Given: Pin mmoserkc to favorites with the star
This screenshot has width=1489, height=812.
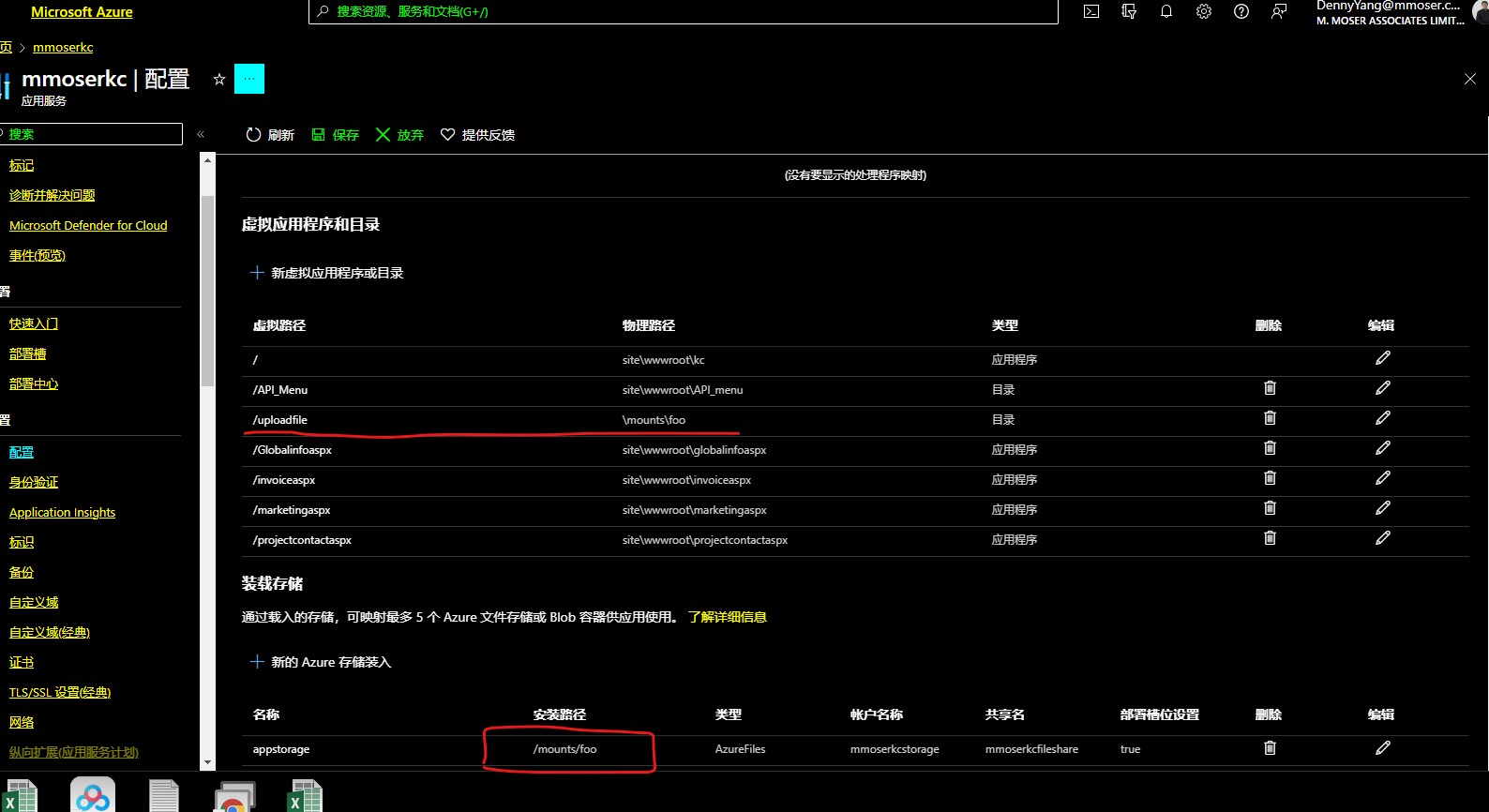Looking at the screenshot, I should (219, 80).
